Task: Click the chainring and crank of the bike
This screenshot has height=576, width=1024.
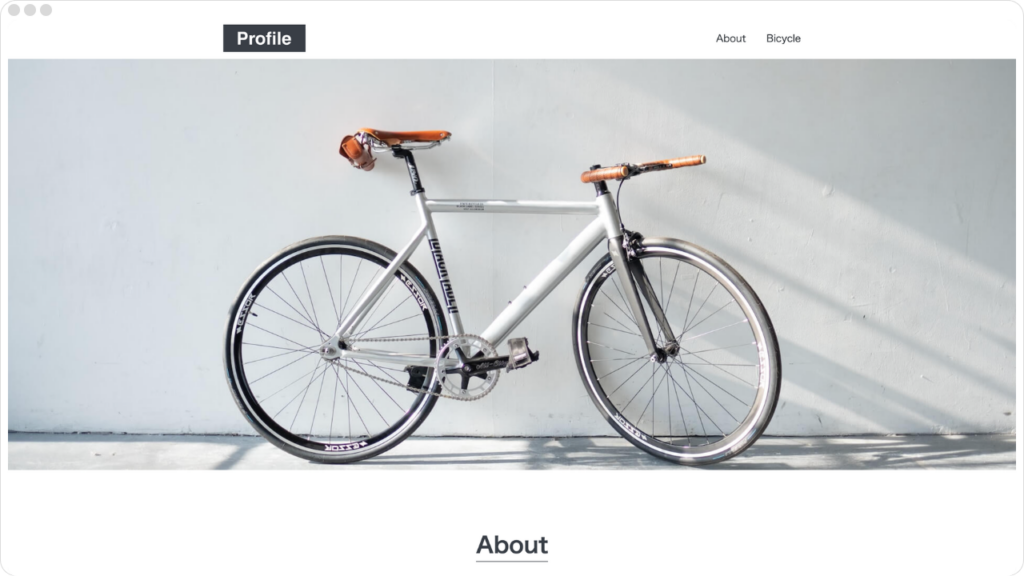Action: click(x=466, y=366)
